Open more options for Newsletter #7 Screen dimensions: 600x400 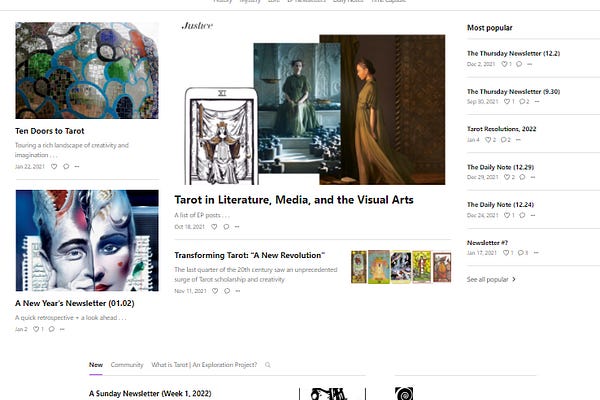(x=536, y=253)
